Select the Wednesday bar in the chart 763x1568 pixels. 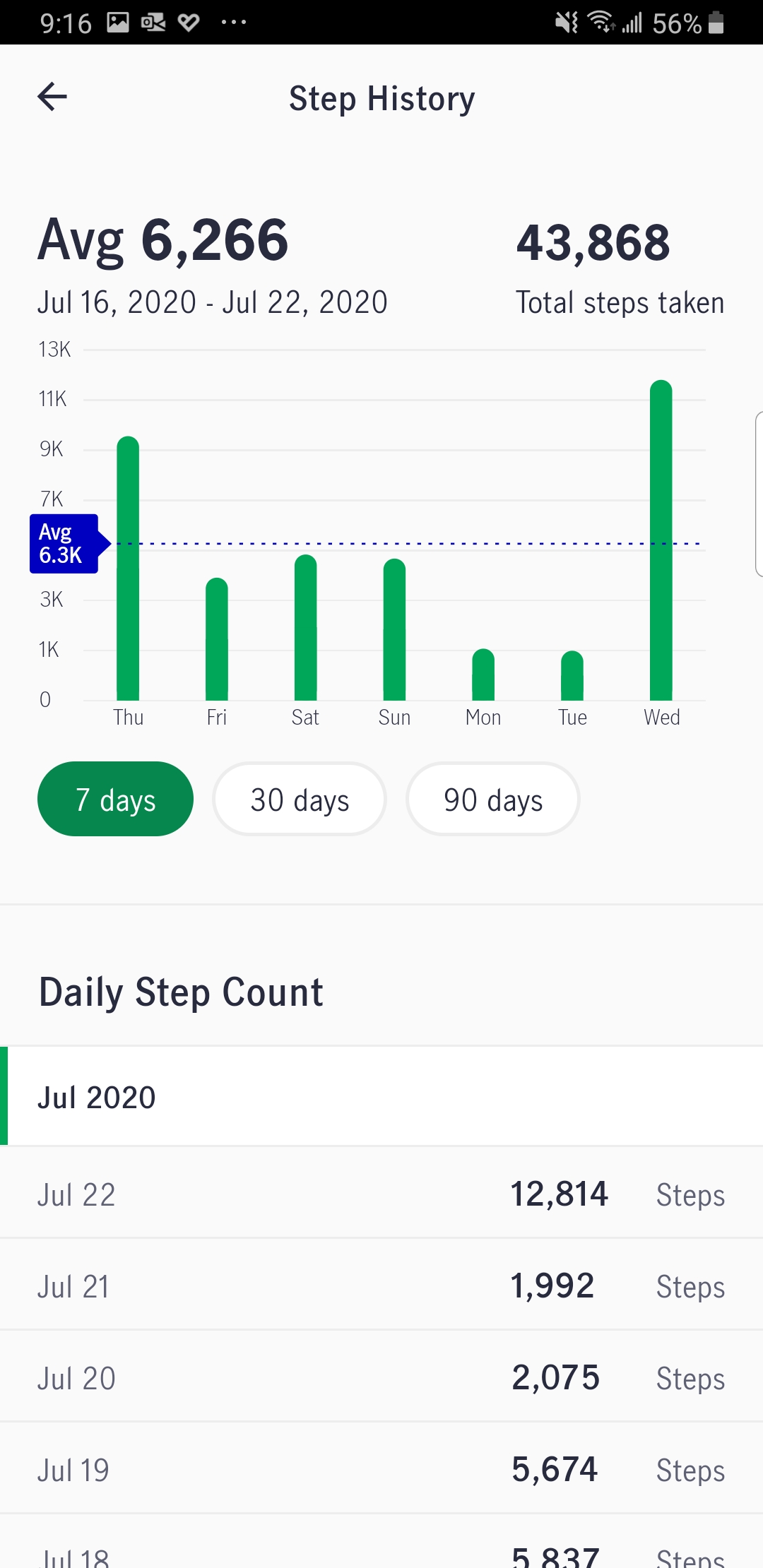tap(661, 540)
